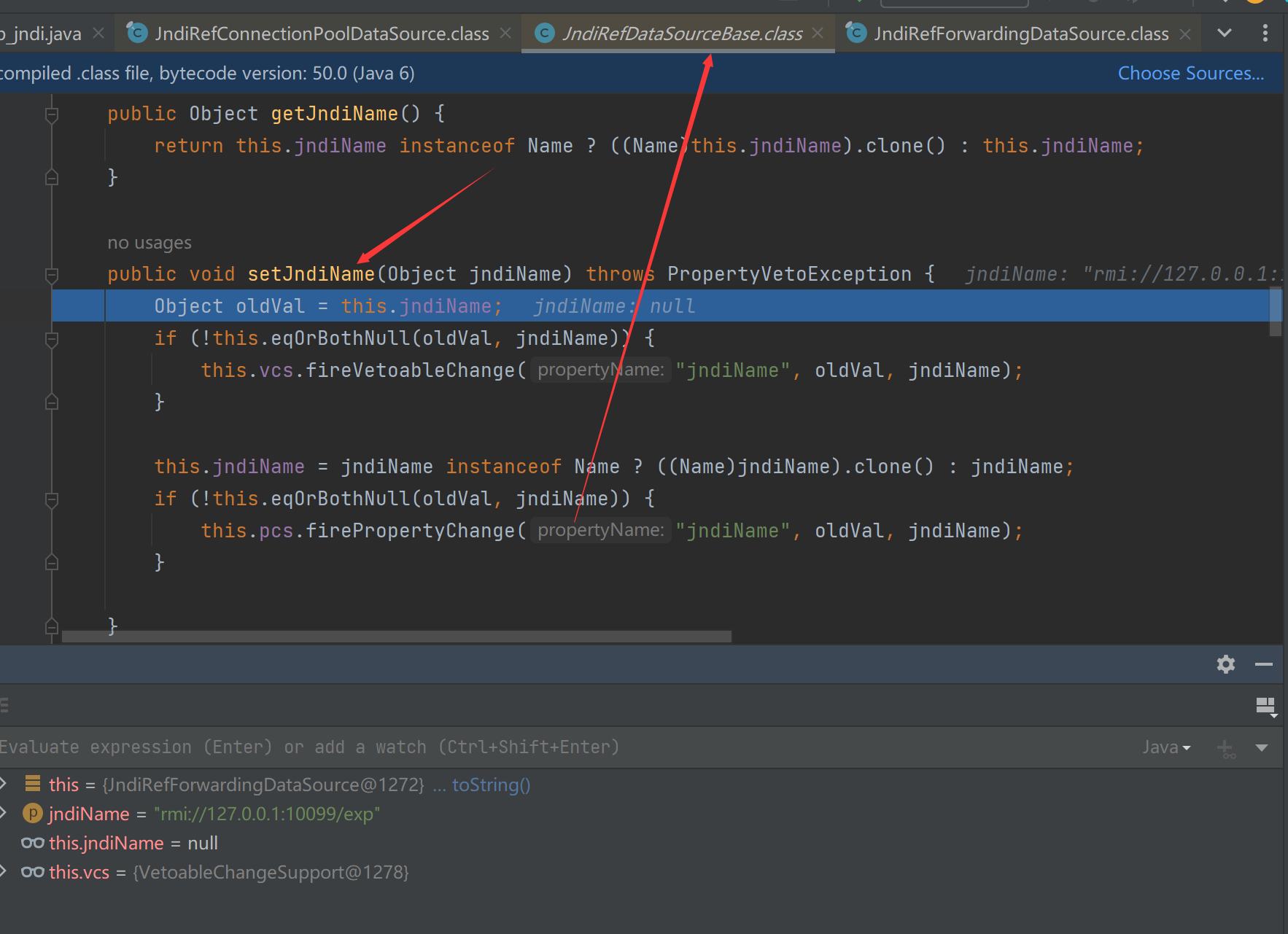The width and height of the screenshot is (1288, 934).
Task: Click the Choose Sources... link
Action: pos(1190,74)
